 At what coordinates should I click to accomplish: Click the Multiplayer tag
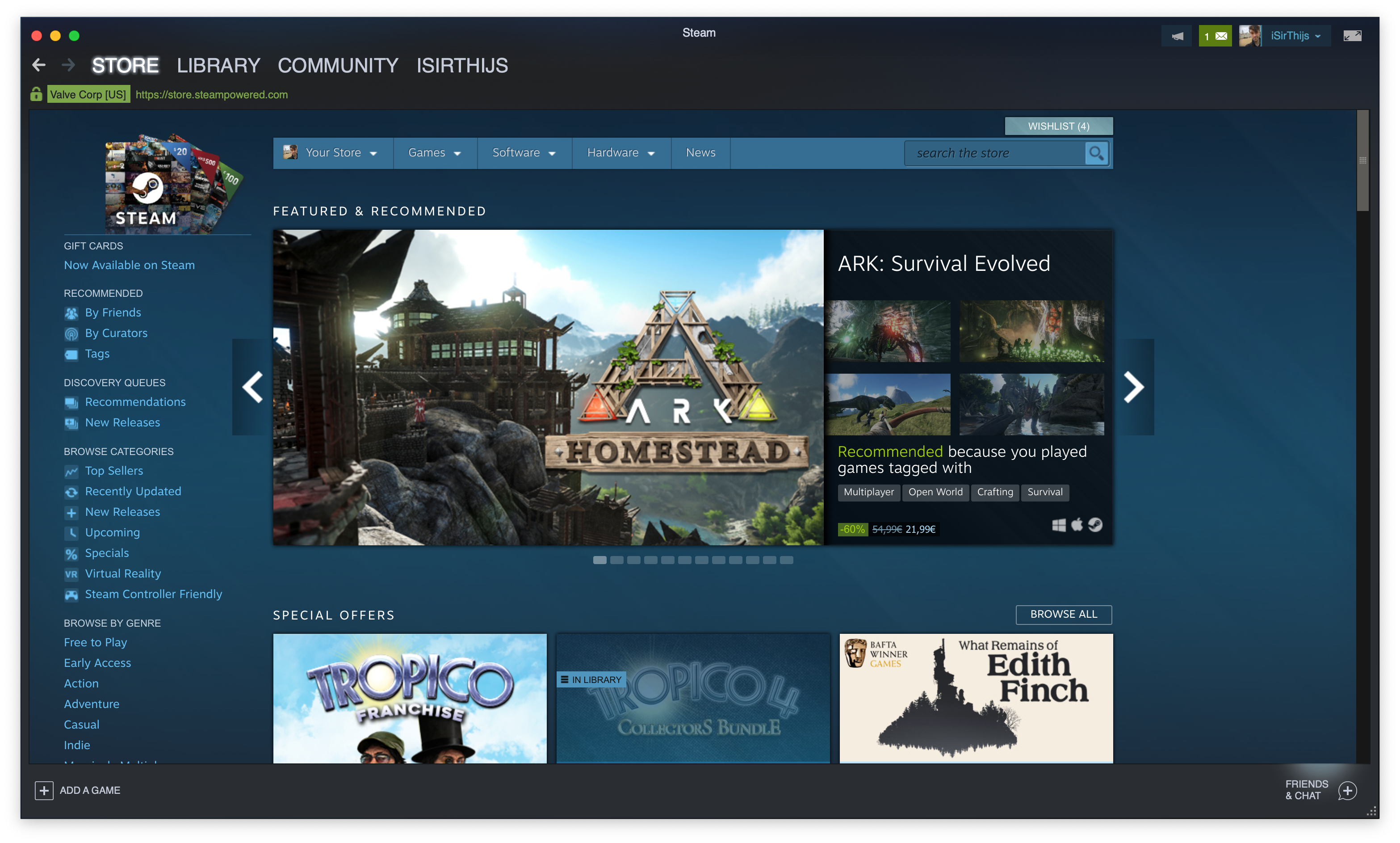(868, 492)
